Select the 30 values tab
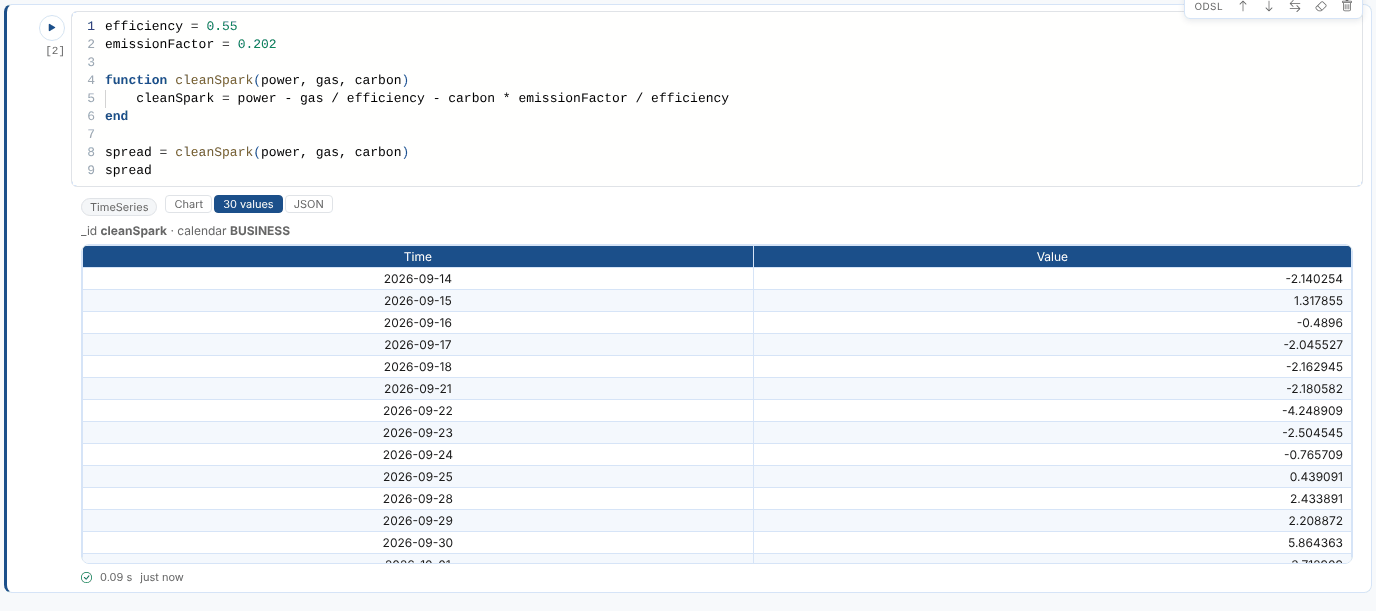Image resolution: width=1376 pixels, height=611 pixels. pos(248,204)
